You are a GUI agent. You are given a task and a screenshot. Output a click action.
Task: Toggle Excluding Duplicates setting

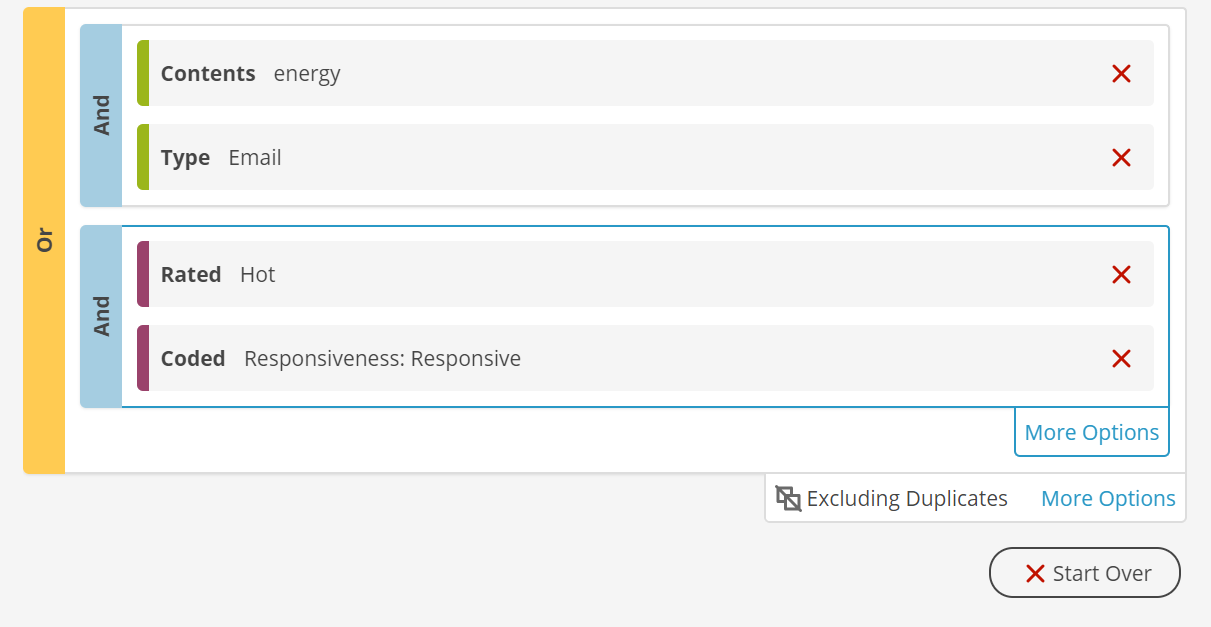892,498
